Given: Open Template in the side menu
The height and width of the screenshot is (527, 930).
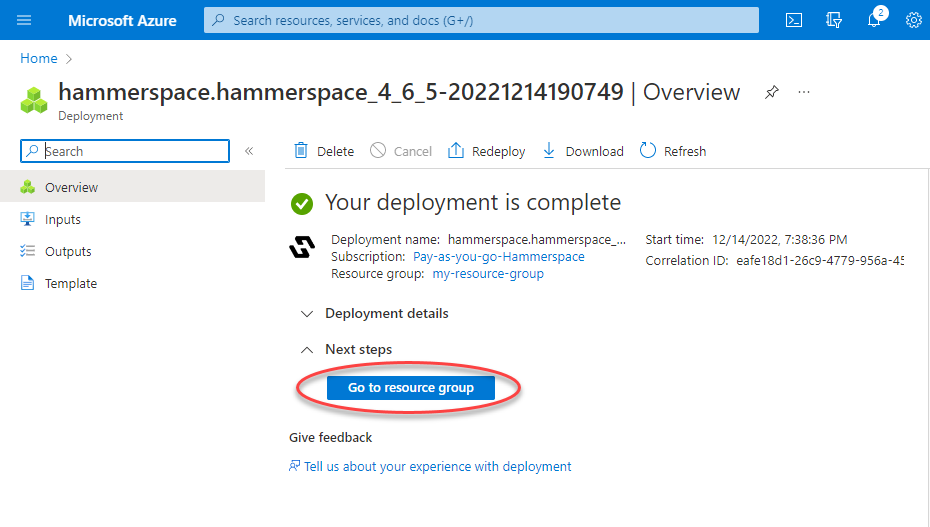Looking at the screenshot, I should coord(132,283).
